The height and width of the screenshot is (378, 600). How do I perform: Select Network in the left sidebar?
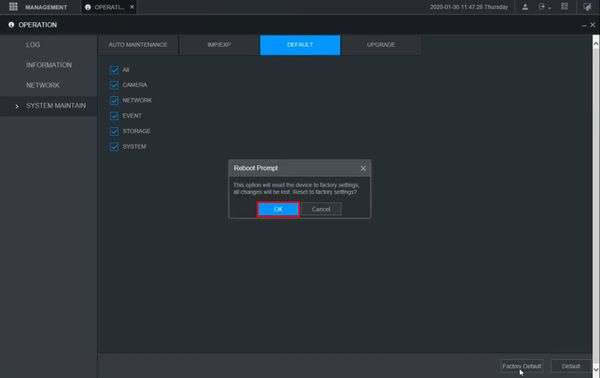[42, 85]
